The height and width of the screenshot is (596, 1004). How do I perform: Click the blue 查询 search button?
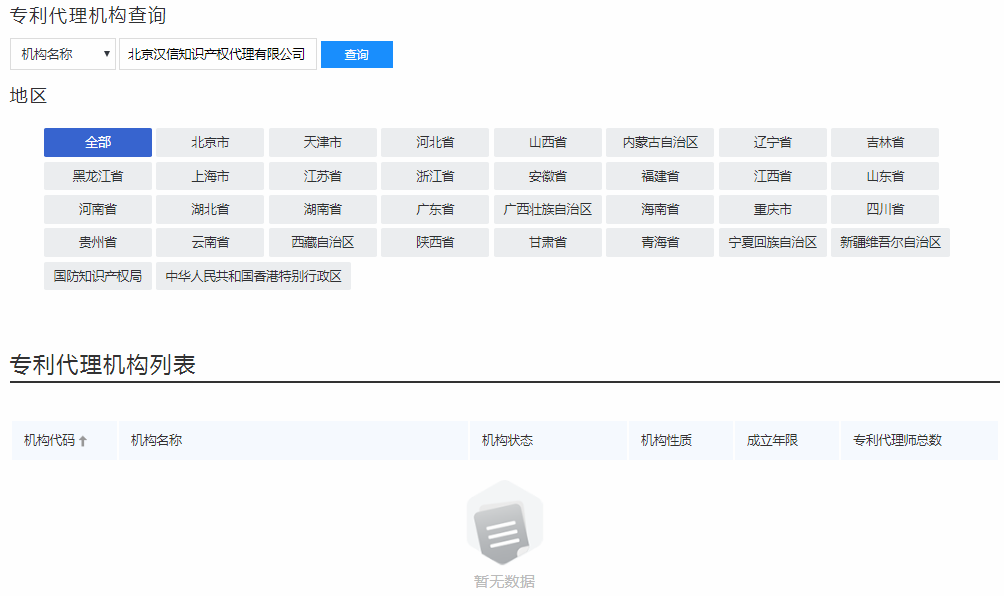point(356,54)
